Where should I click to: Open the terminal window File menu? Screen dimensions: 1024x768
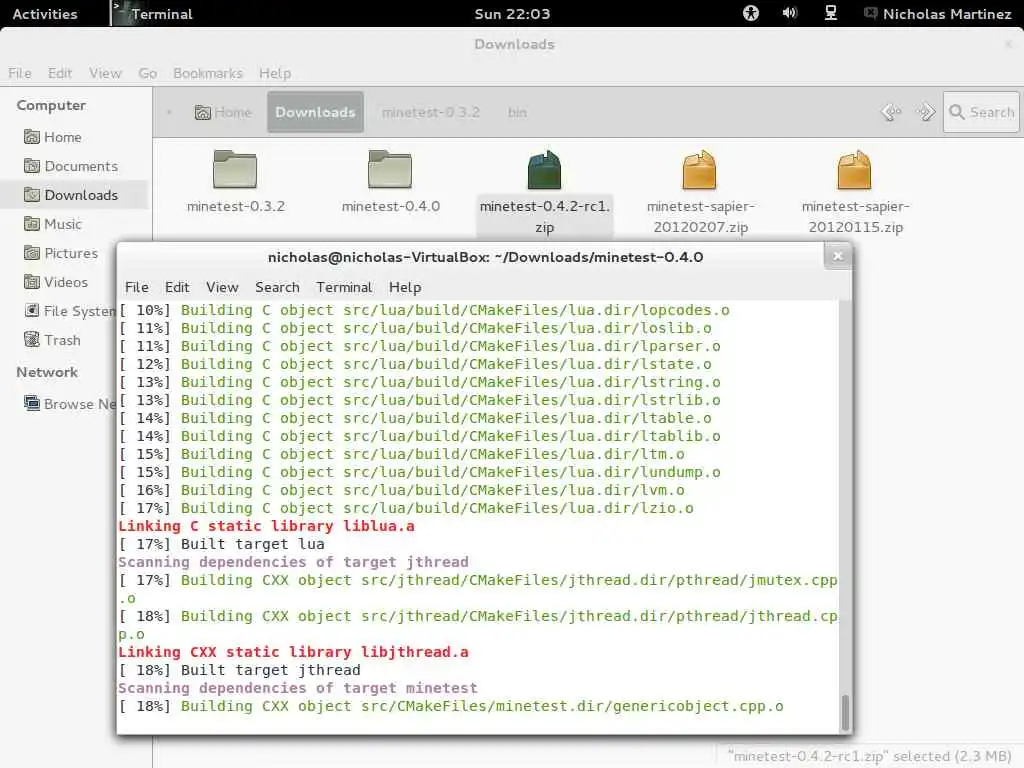point(136,287)
